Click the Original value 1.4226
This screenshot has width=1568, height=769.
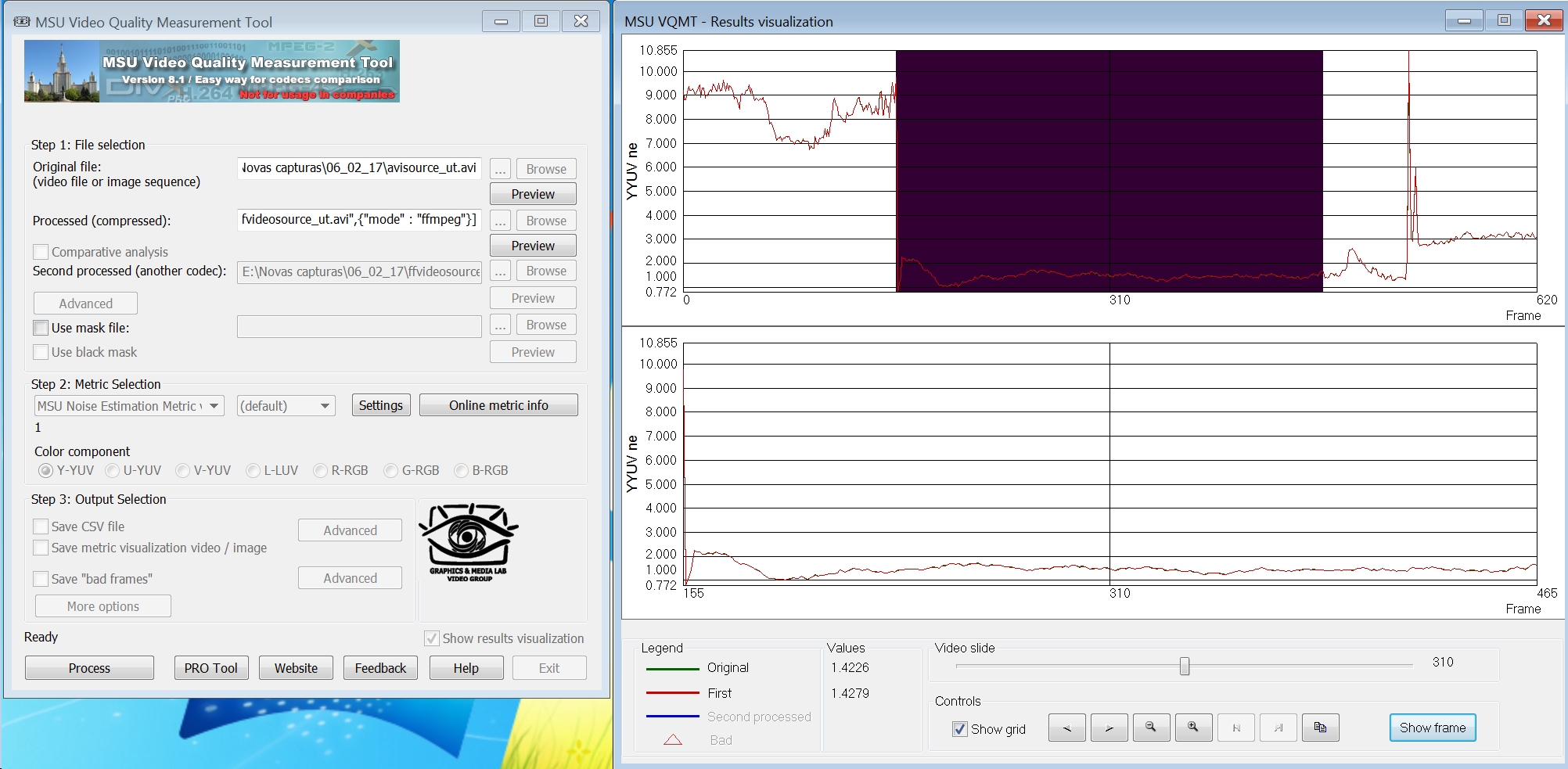850,667
